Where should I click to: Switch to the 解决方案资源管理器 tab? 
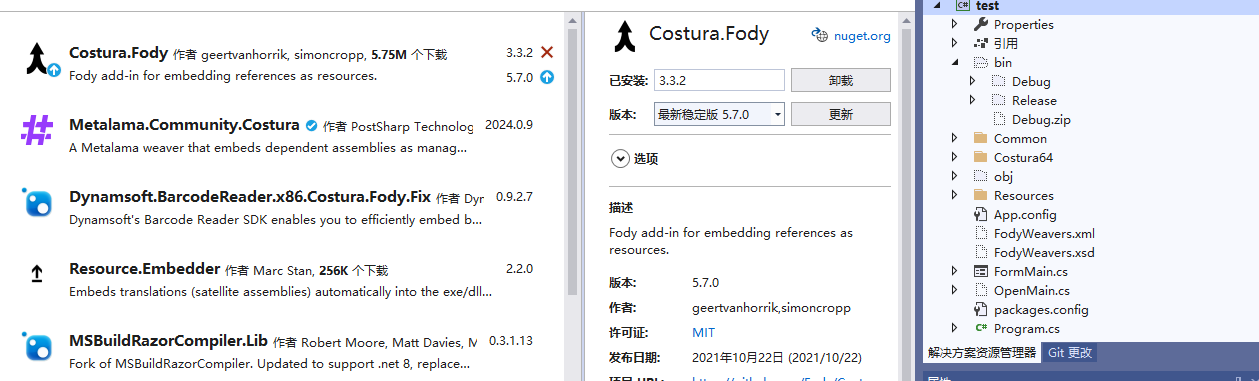(981, 352)
